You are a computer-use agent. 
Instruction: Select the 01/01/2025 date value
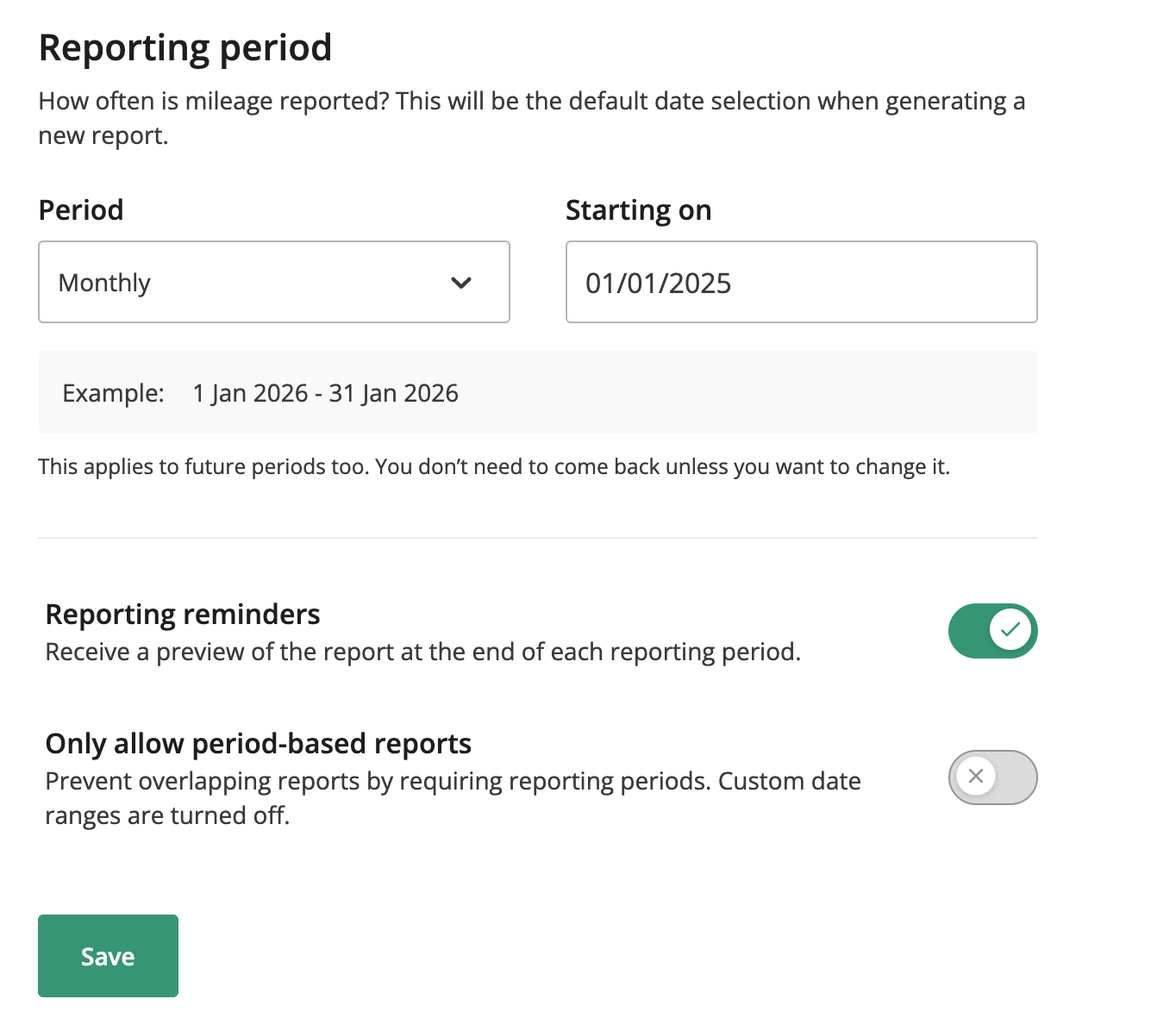tap(658, 282)
